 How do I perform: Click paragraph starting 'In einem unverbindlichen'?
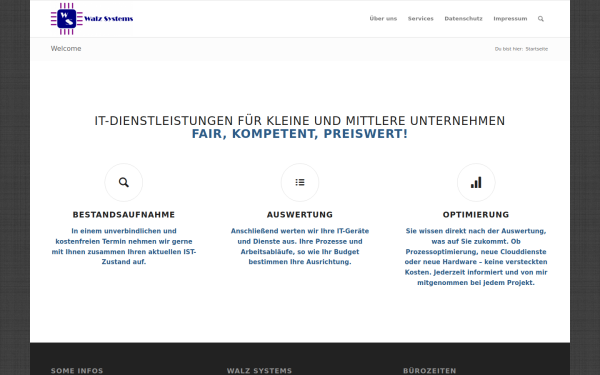[124, 246]
